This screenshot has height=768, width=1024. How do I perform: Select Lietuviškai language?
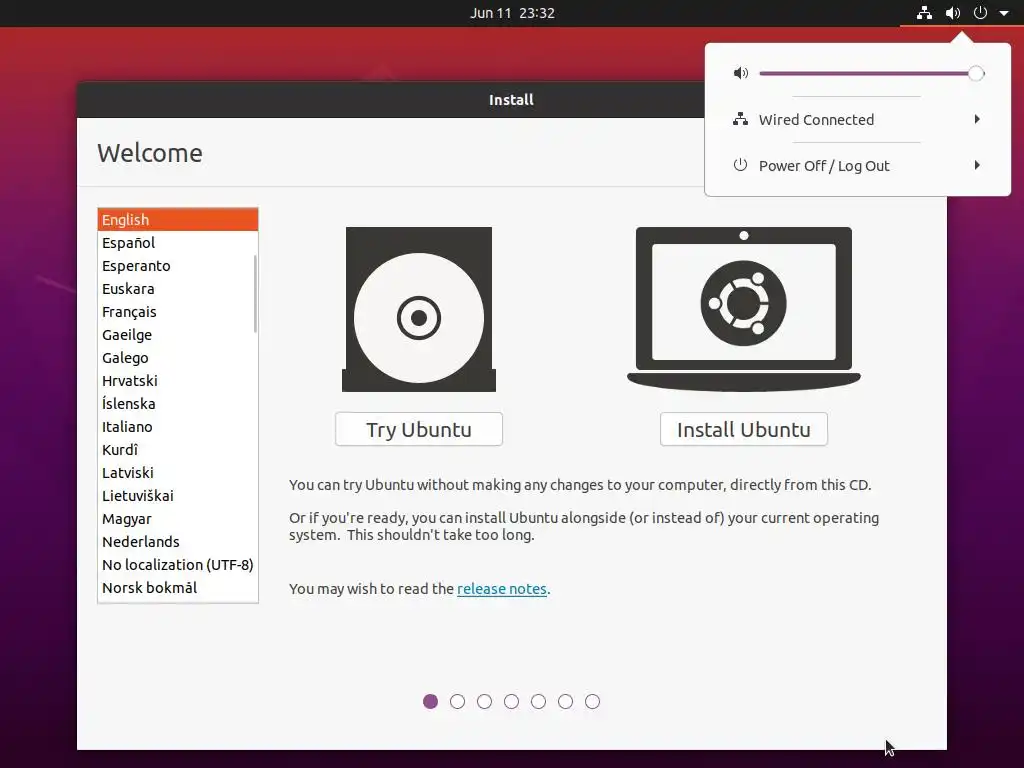pos(176,496)
